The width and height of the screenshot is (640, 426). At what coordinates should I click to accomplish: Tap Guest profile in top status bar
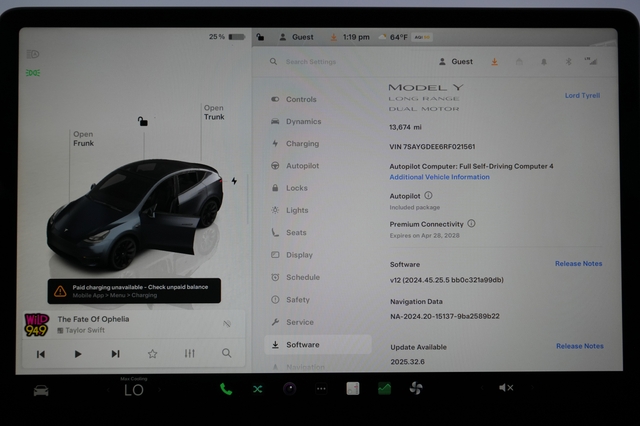pyautogui.click(x=297, y=37)
